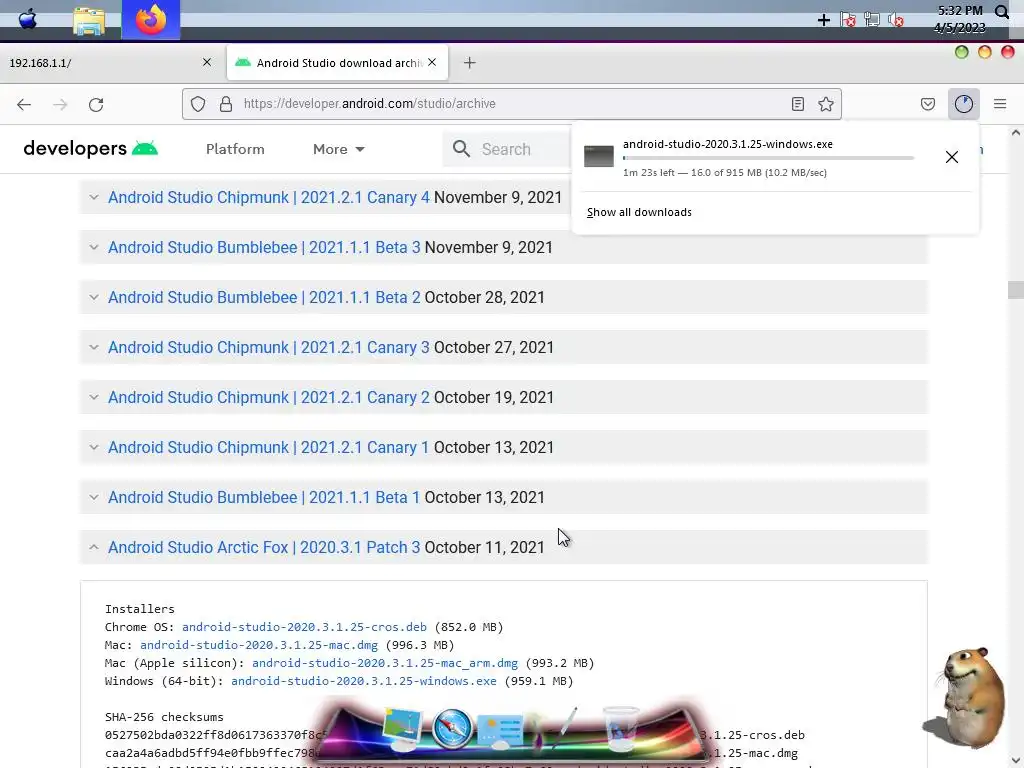Download android-studio-2020.3.1.25-cros.deb installer
The image size is (1024, 768).
pyautogui.click(x=304, y=627)
